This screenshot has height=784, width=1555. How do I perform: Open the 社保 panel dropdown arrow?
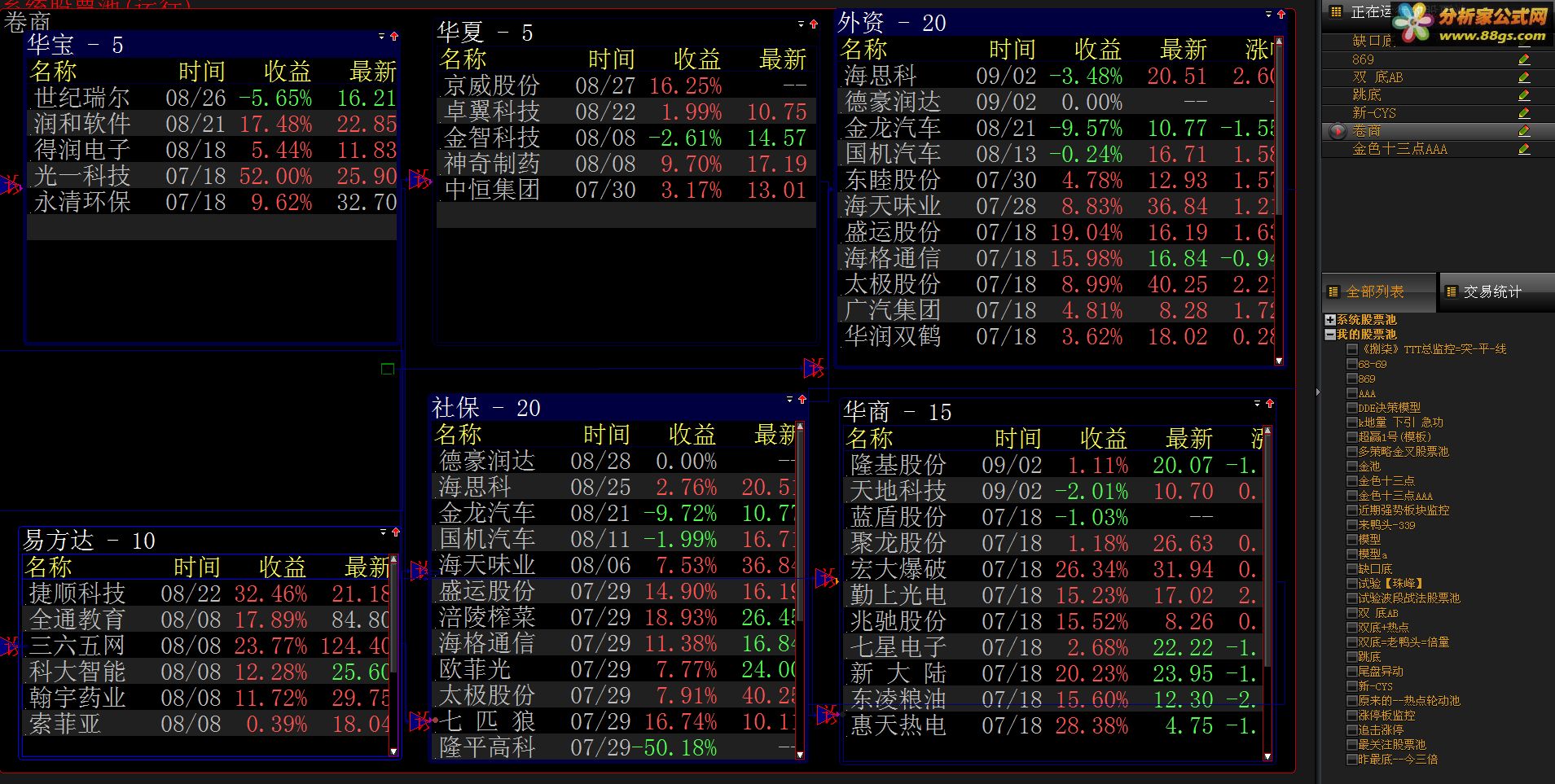pyautogui.click(x=789, y=400)
